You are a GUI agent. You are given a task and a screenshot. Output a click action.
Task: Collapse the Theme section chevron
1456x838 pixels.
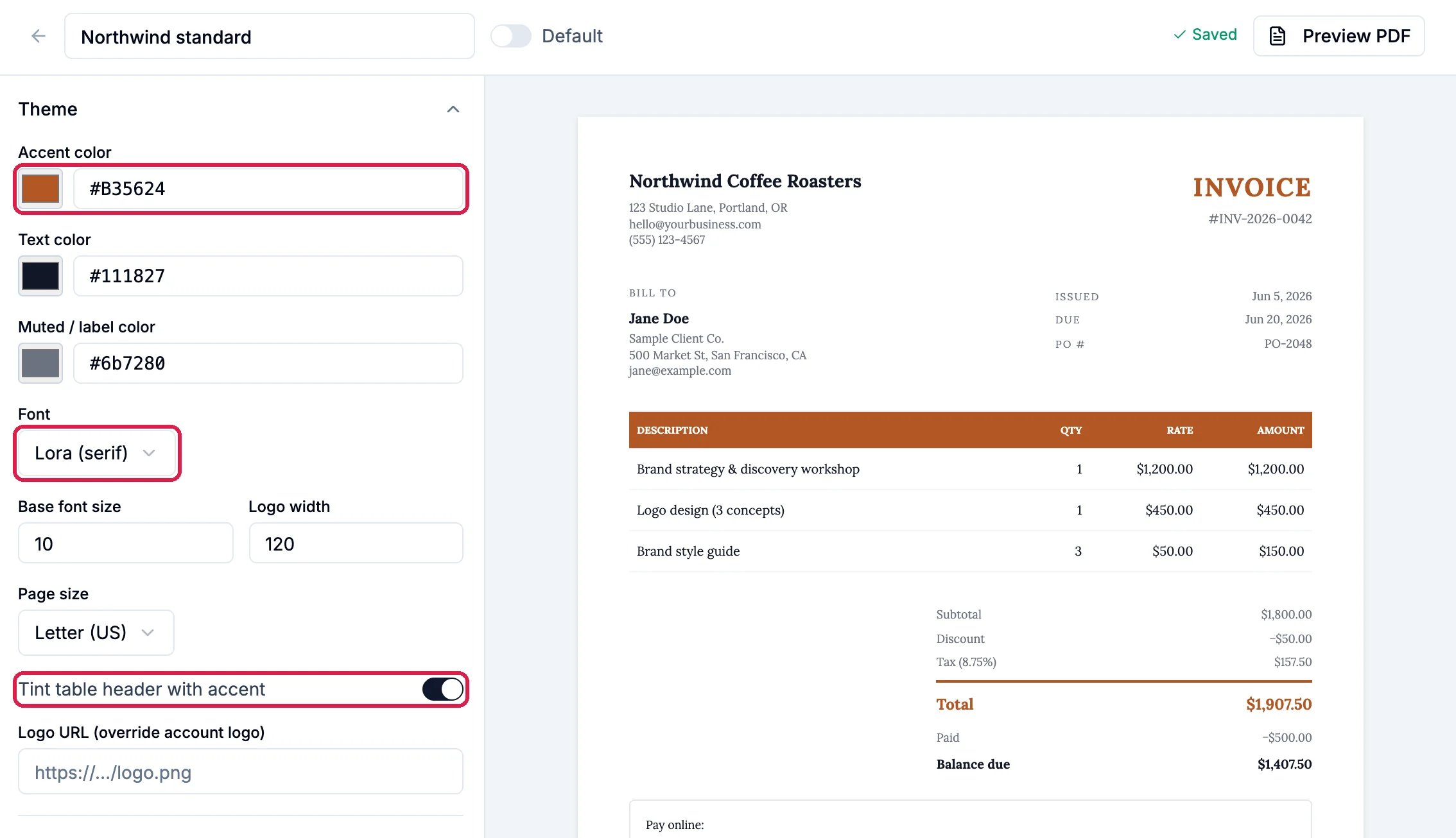tap(453, 109)
